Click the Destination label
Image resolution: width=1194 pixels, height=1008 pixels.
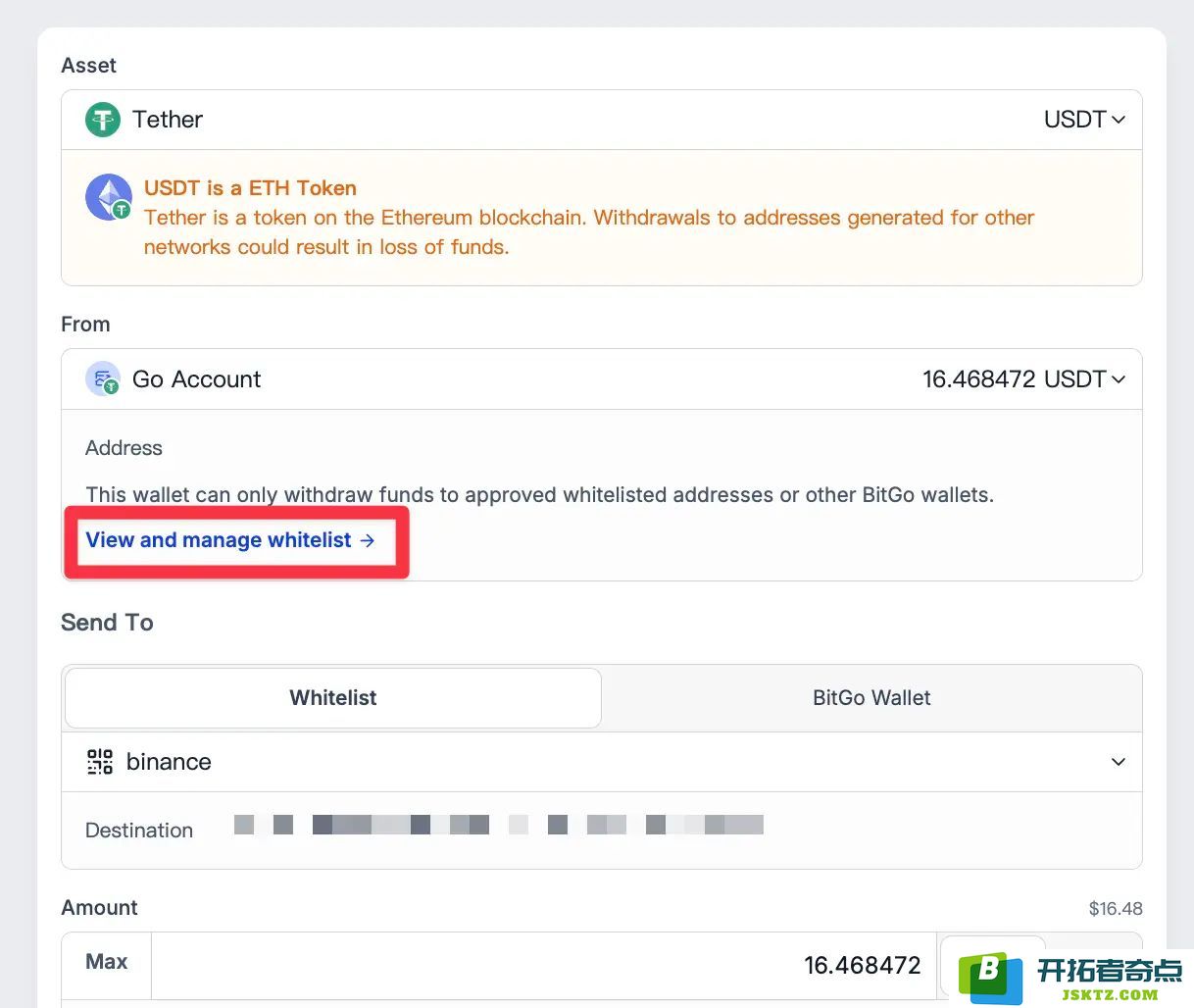click(139, 831)
